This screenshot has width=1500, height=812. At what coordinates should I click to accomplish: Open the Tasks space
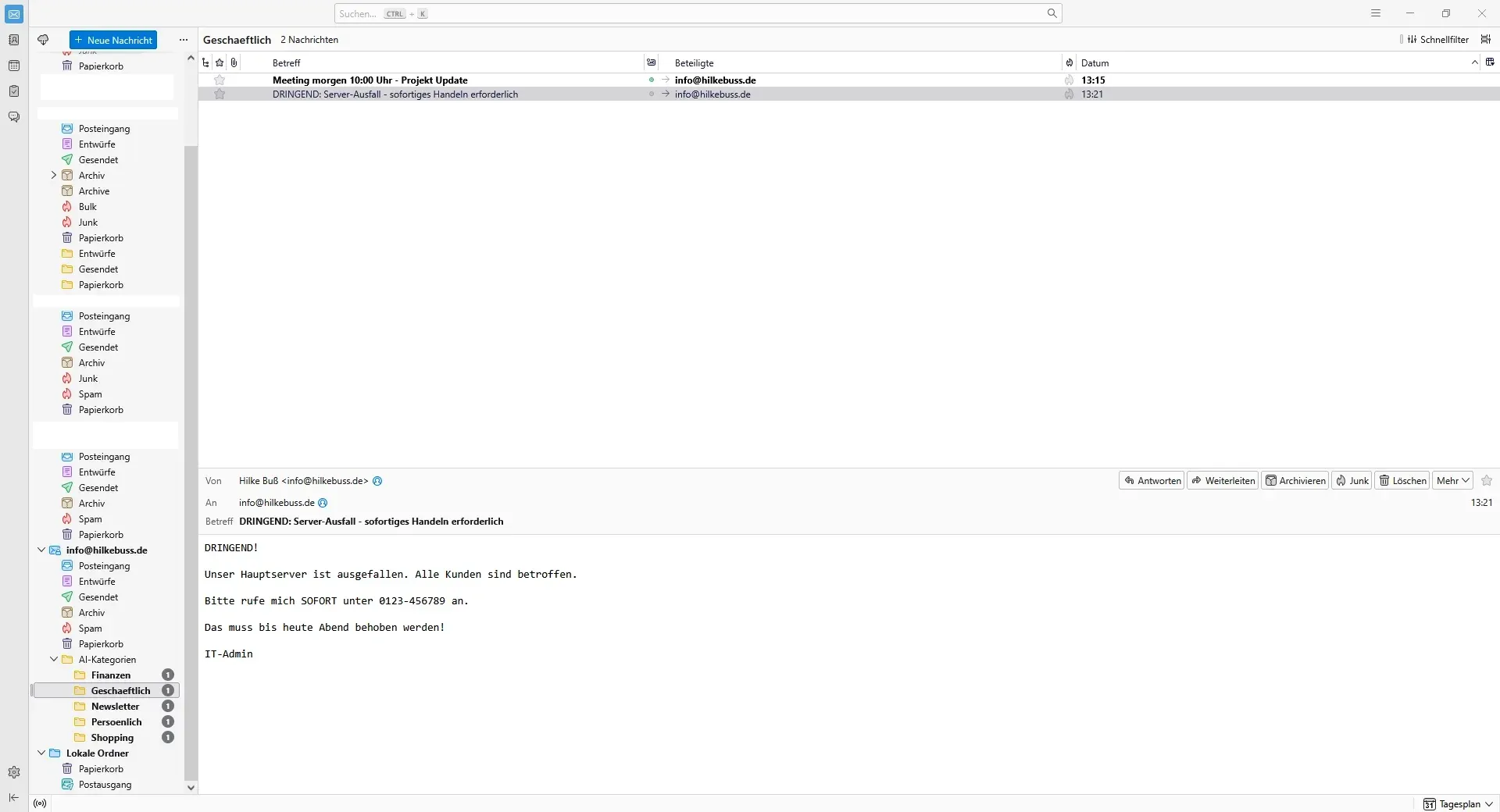14,91
